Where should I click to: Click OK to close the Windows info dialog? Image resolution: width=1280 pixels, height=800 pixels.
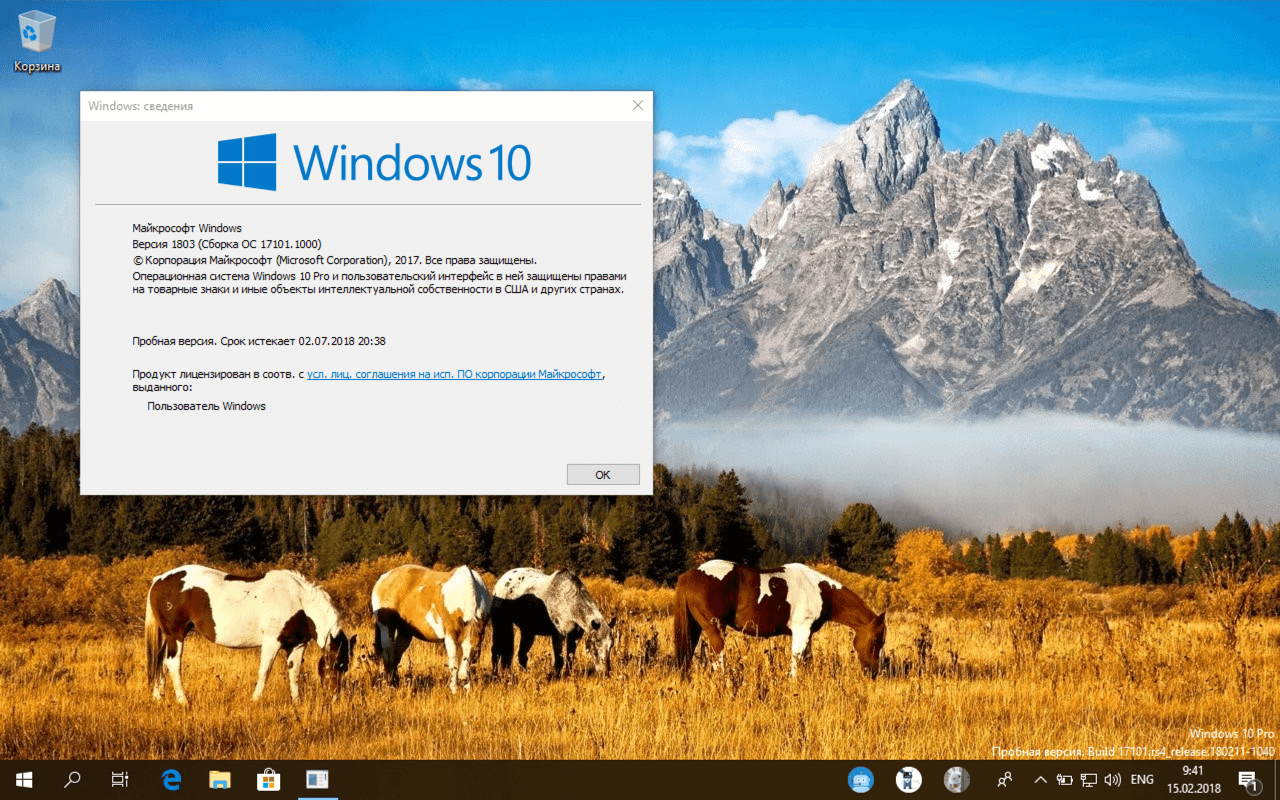pyautogui.click(x=603, y=473)
